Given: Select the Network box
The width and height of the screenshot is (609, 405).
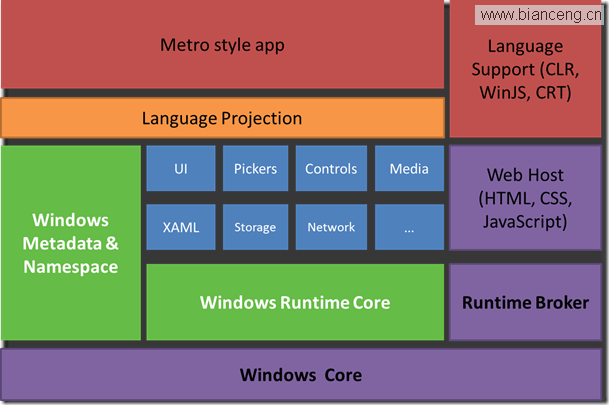Looking at the screenshot, I should tap(331, 227).
